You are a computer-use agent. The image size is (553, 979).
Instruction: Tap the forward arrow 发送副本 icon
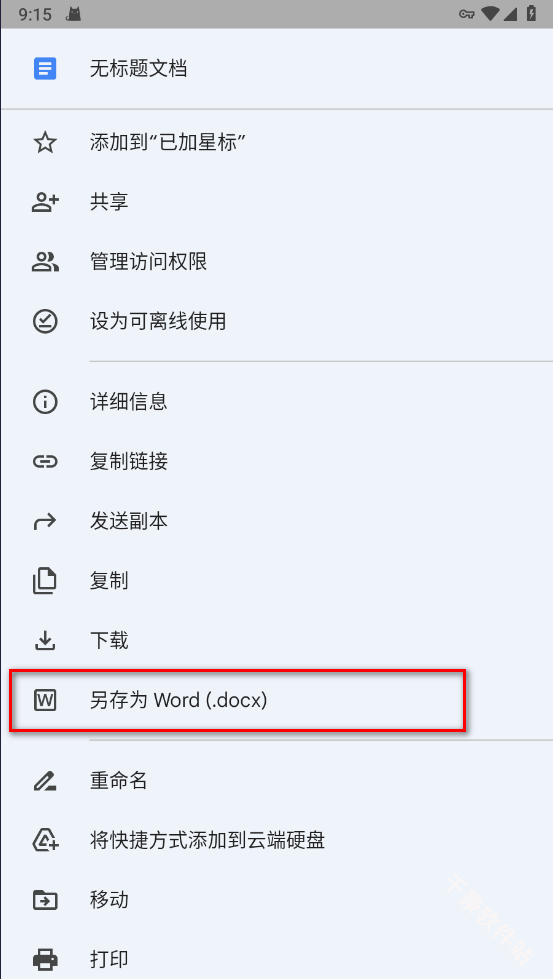coord(45,521)
